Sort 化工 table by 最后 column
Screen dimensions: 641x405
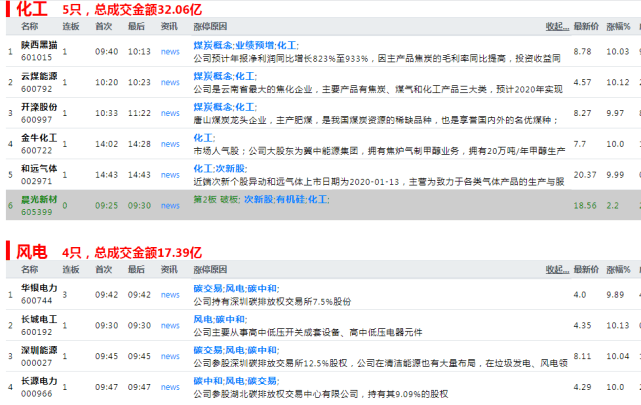[x=136, y=27]
